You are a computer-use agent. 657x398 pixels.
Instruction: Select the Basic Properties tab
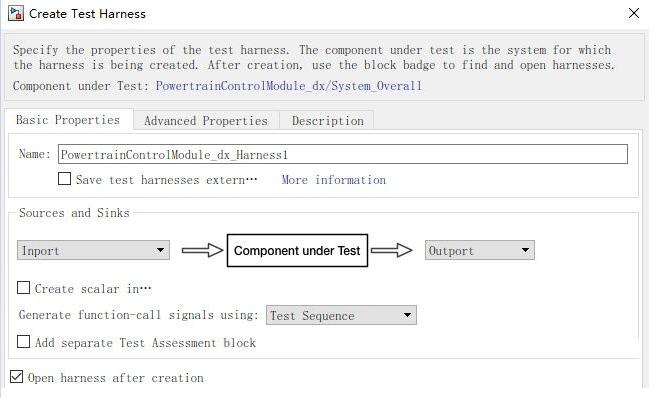pyautogui.click(x=68, y=120)
